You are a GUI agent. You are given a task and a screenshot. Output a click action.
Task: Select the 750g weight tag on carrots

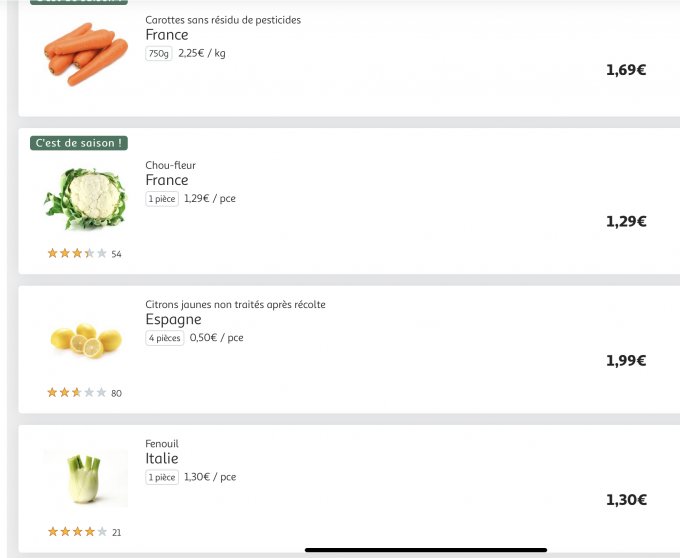click(x=159, y=54)
